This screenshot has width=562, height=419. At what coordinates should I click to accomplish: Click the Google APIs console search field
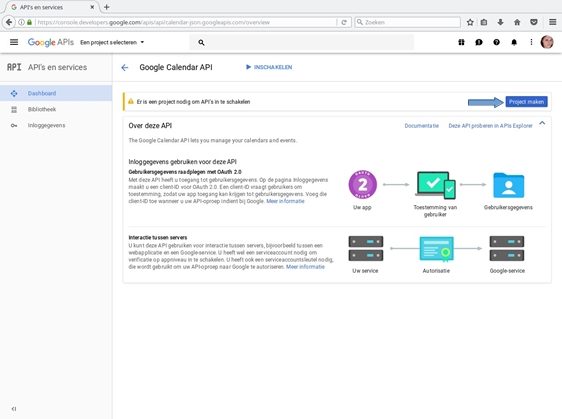point(301,43)
